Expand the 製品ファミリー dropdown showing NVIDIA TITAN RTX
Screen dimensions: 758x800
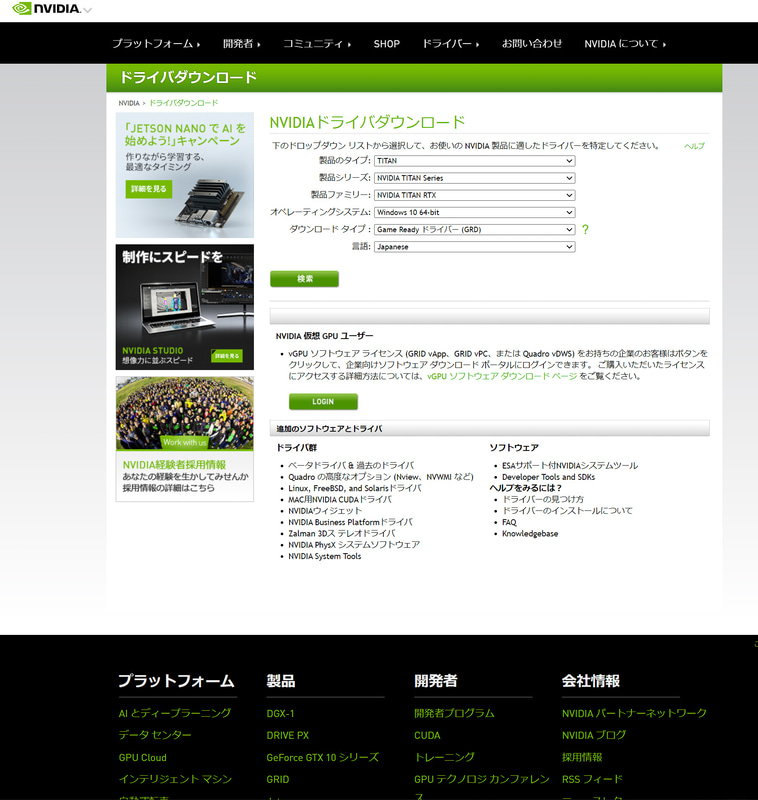[474, 195]
